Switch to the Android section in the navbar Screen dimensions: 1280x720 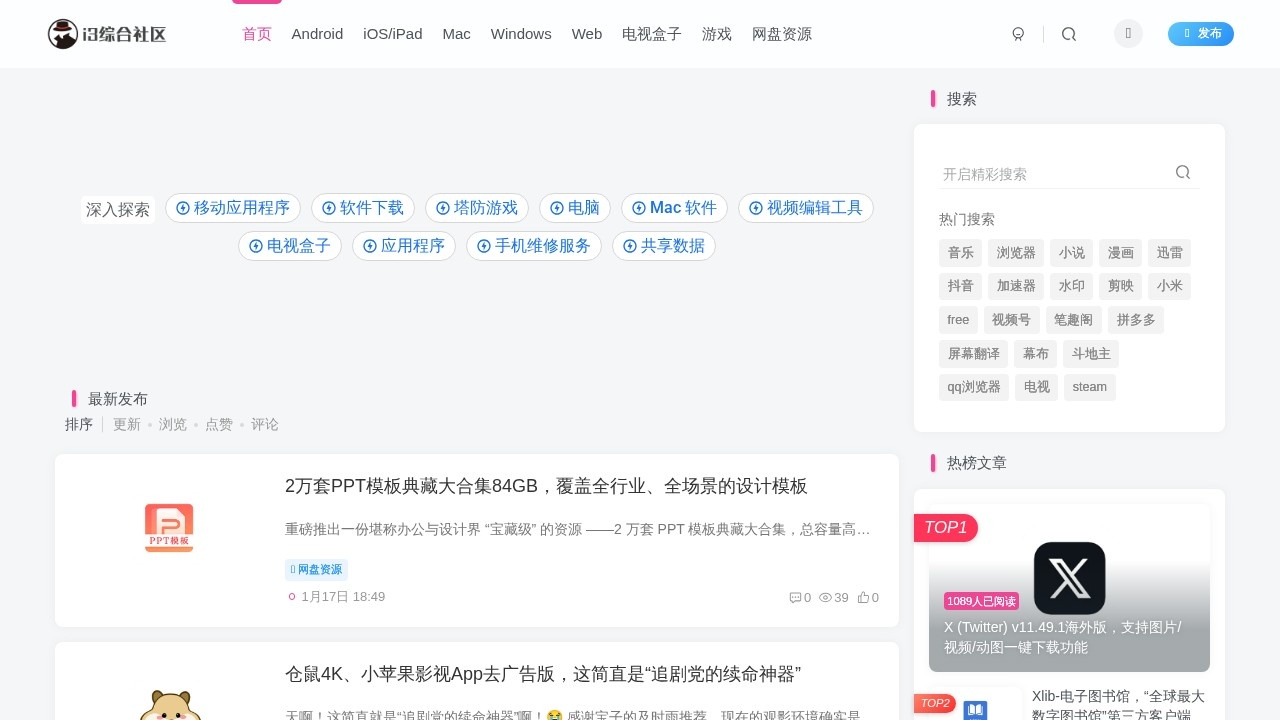(x=317, y=33)
